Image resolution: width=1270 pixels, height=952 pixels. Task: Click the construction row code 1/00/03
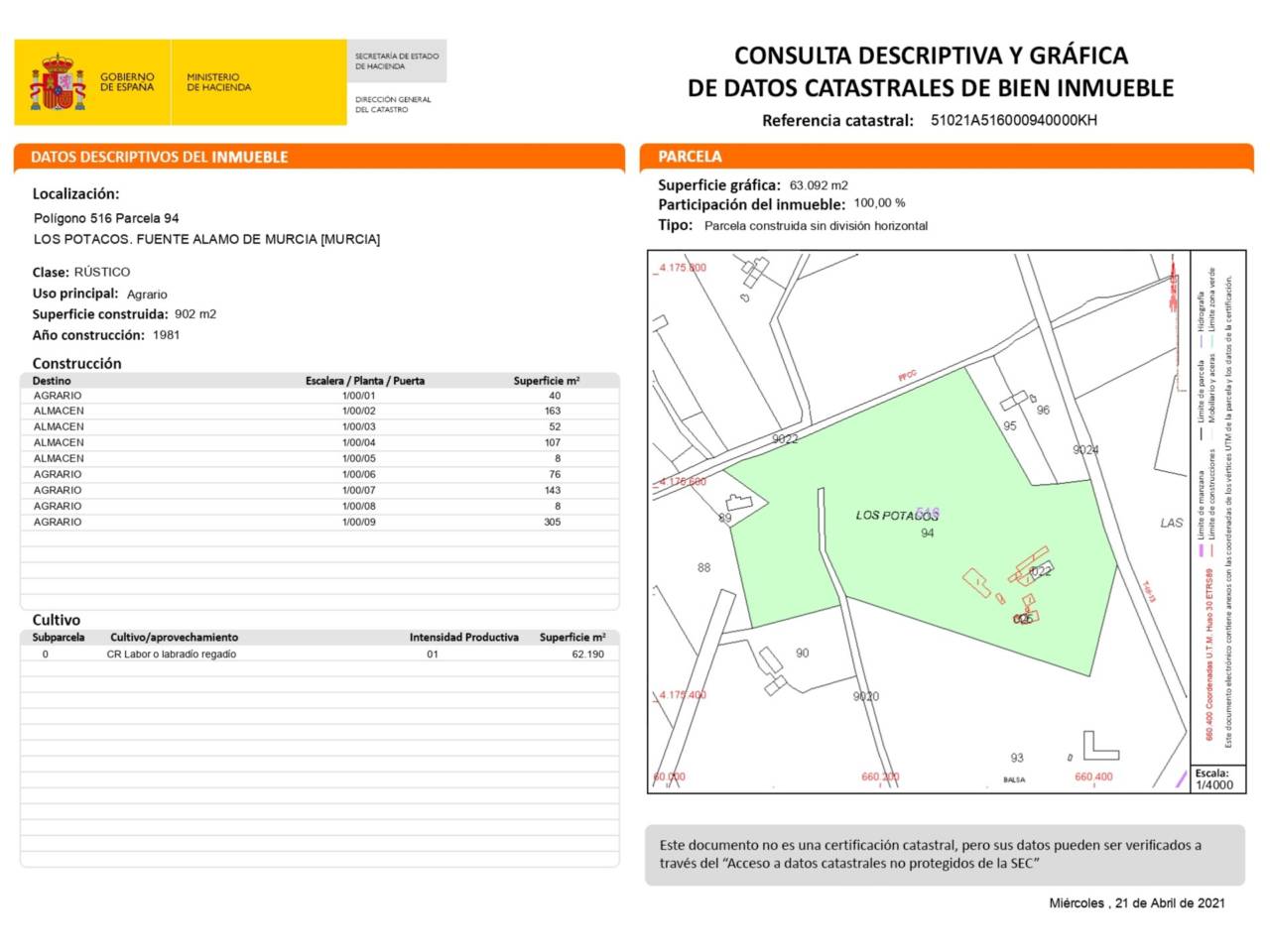pyautogui.click(x=359, y=427)
